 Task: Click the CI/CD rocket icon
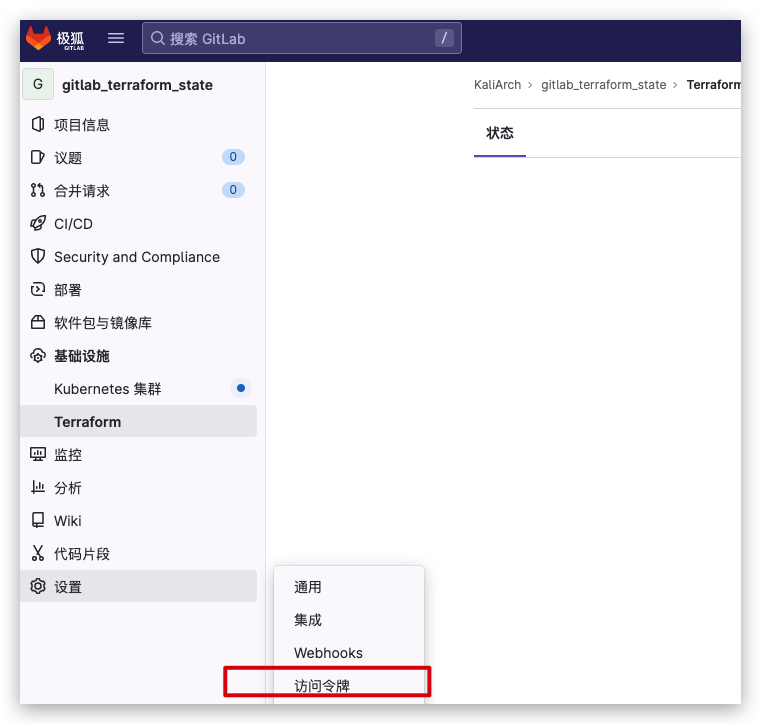(x=38, y=224)
